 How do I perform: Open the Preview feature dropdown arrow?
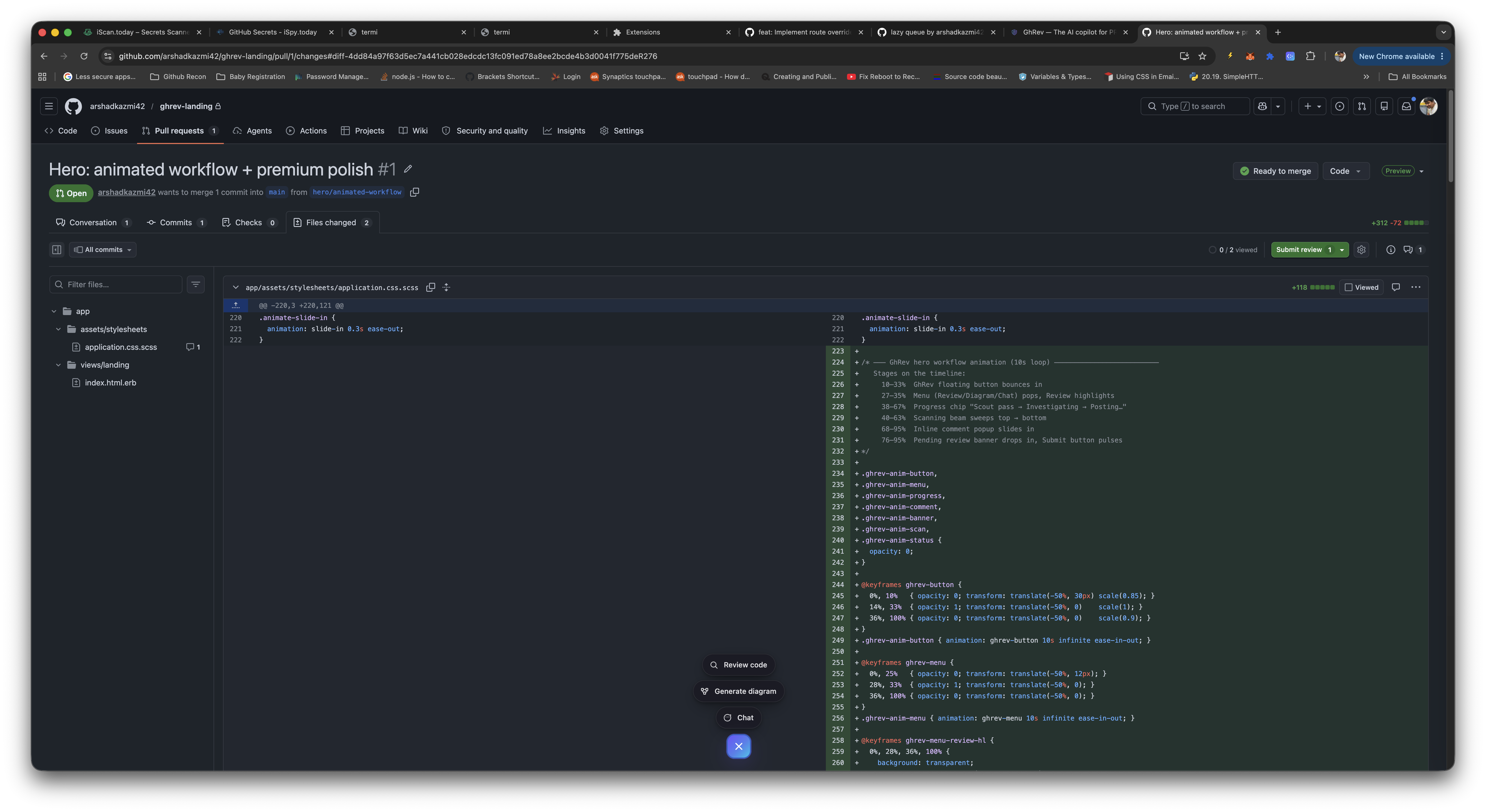tap(1421, 171)
